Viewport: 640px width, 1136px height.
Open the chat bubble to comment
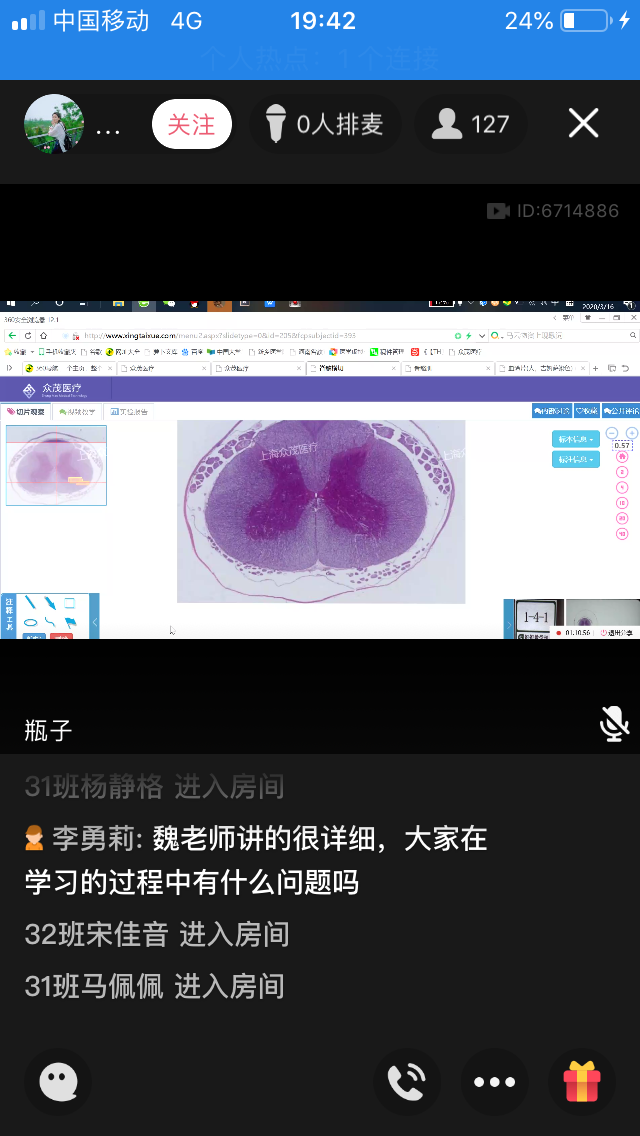pyautogui.click(x=58, y=1082)
